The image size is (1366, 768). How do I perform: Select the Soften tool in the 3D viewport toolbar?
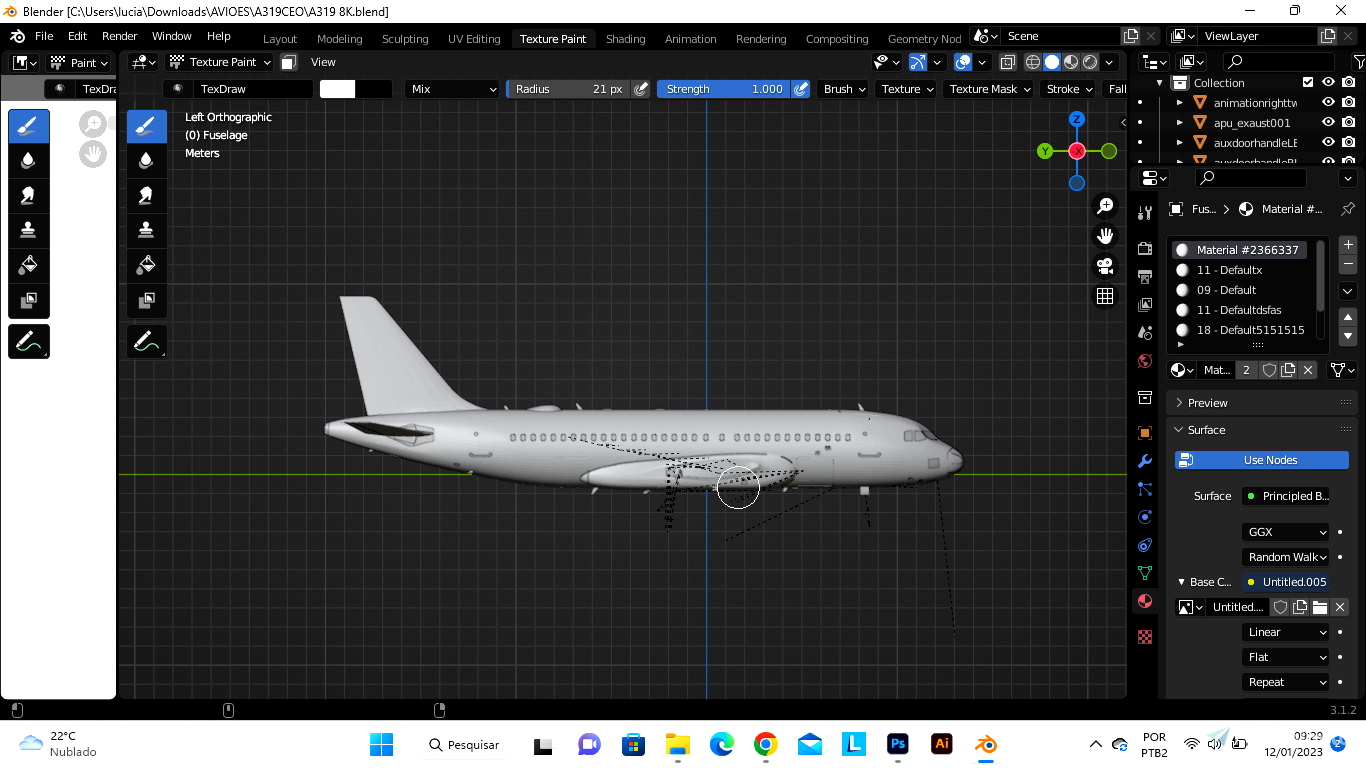(147, 160)
